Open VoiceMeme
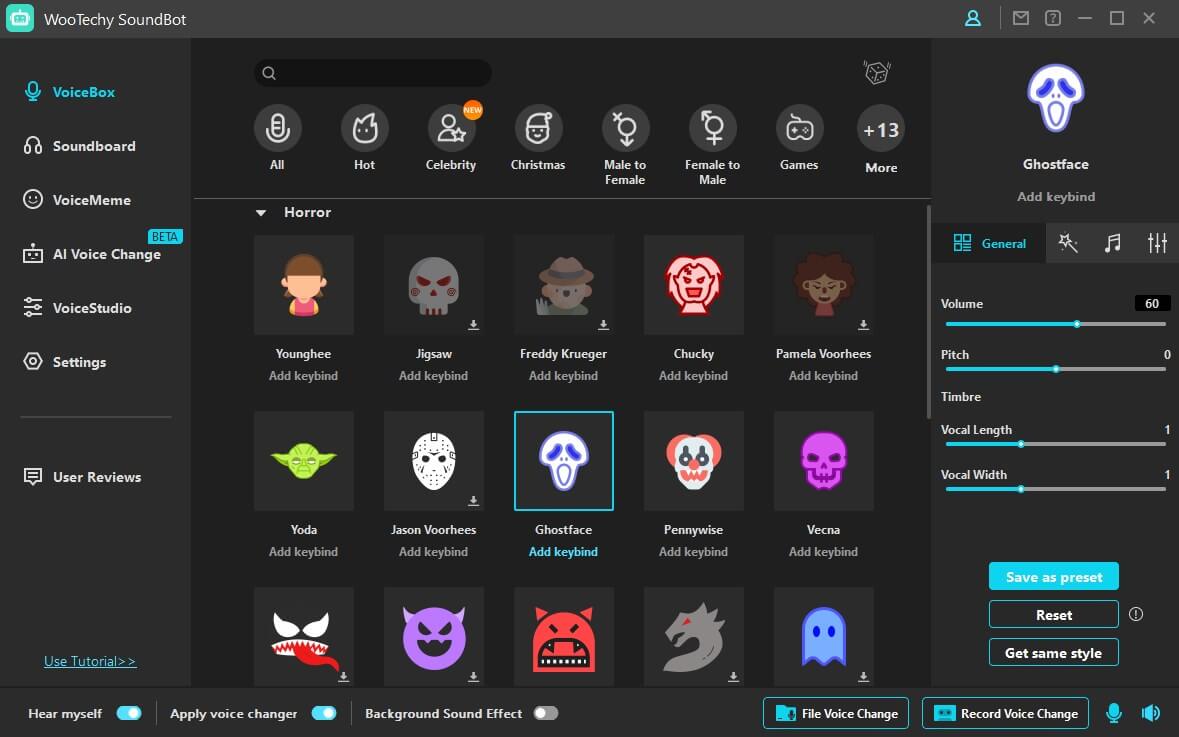 coord(77,200)
